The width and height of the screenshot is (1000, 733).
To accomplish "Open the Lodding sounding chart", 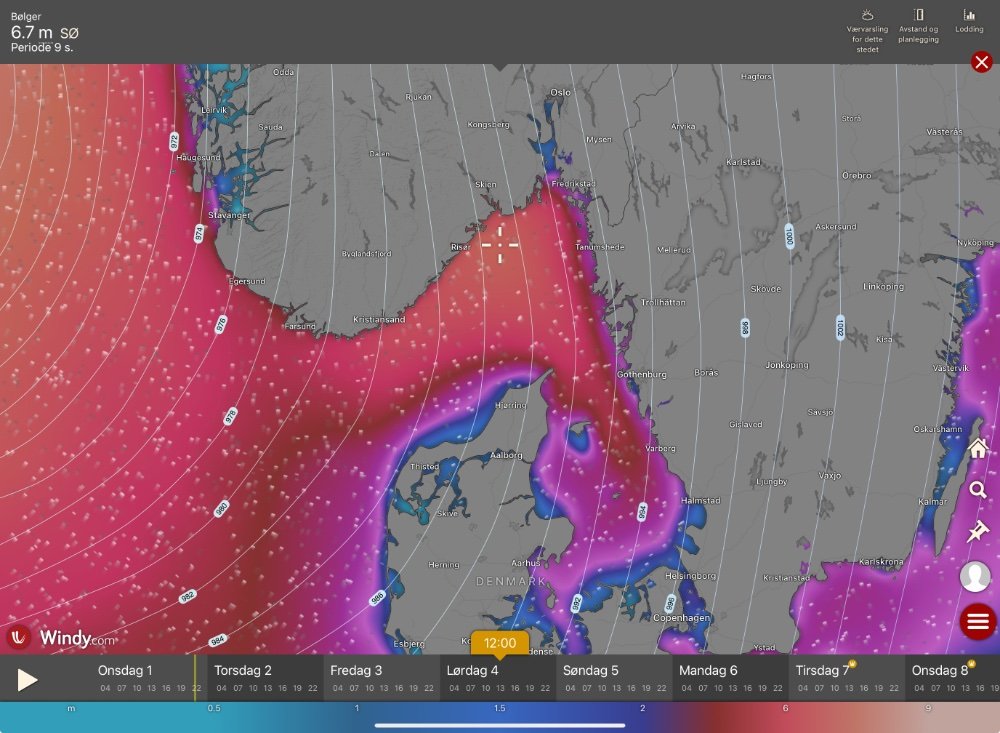I will [x=968, y=21].
